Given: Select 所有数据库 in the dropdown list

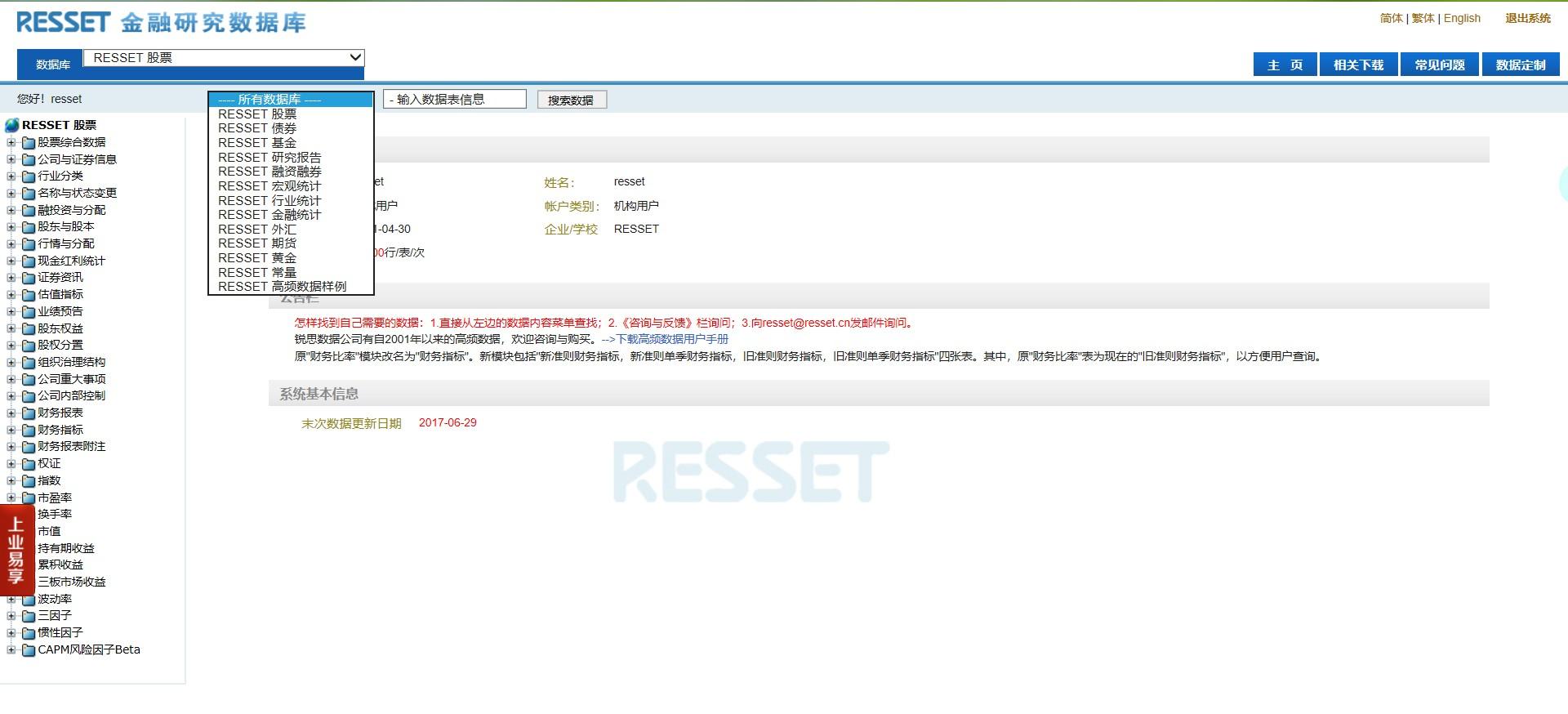Looking at the screenshot, I should tap(291, 100).
